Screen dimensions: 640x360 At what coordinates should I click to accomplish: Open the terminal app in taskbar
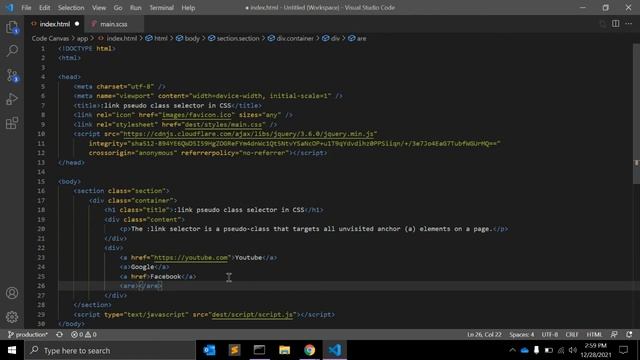(x=259, y=350)
